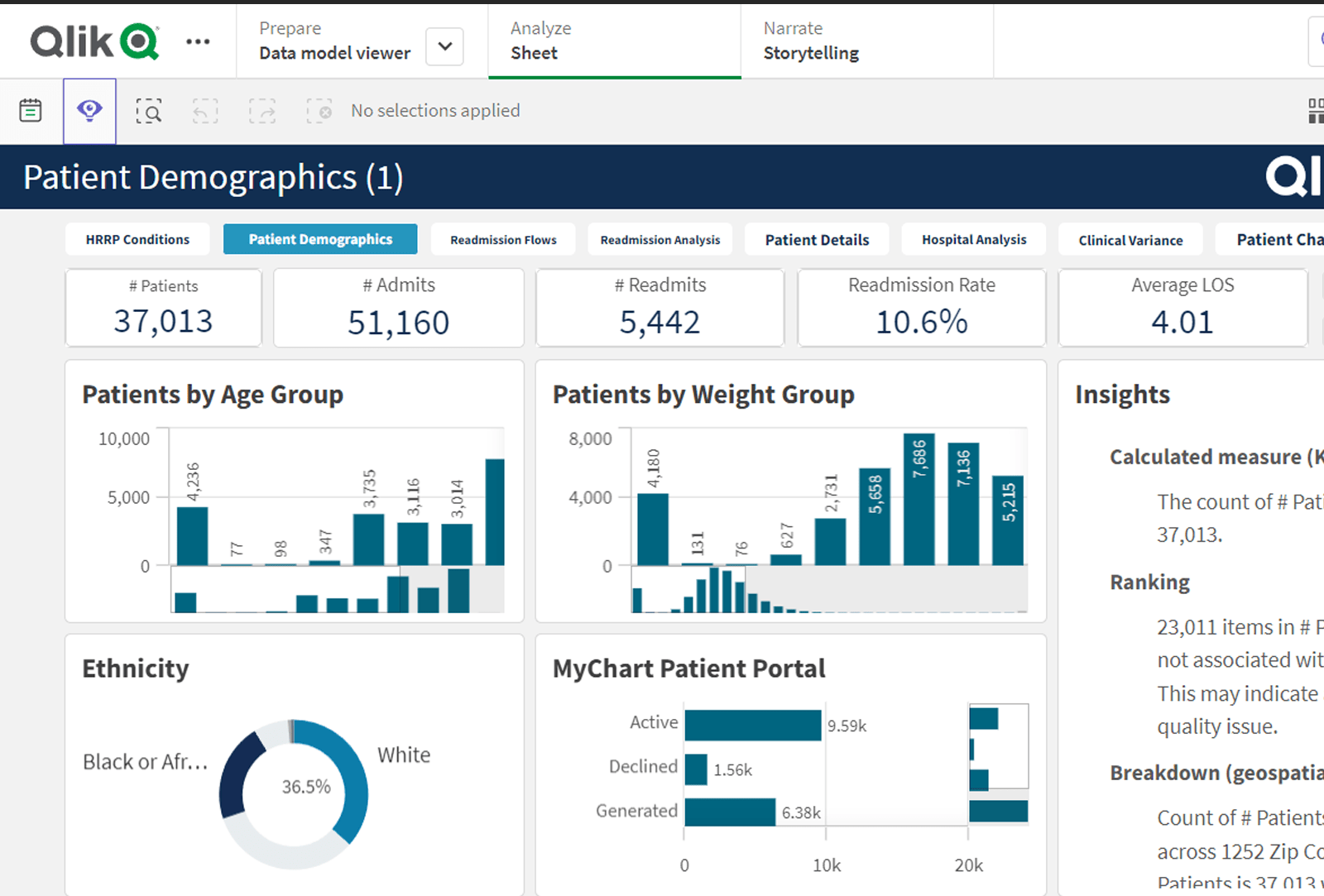Open Narrate Storytelling
1324x896 pixels.
(809, 41)
